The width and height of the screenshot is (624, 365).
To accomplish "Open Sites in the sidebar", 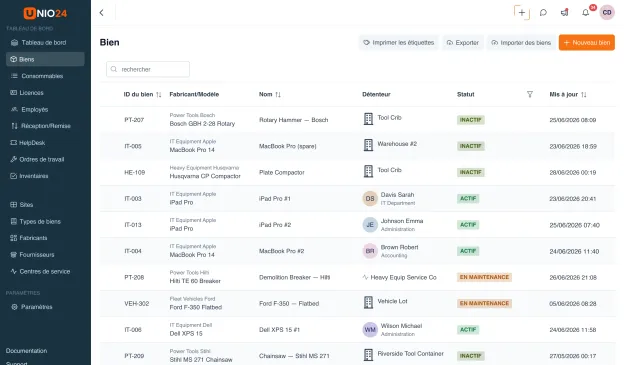I will pyautogui.click(x=45, y=205).
